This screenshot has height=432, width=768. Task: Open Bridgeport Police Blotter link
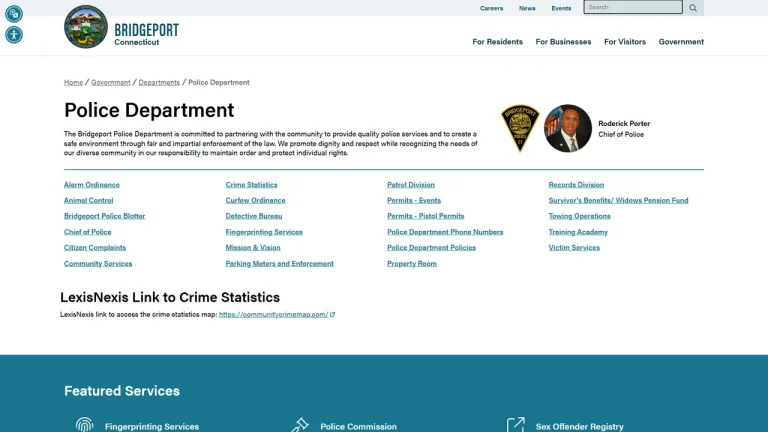pos(104,216)
